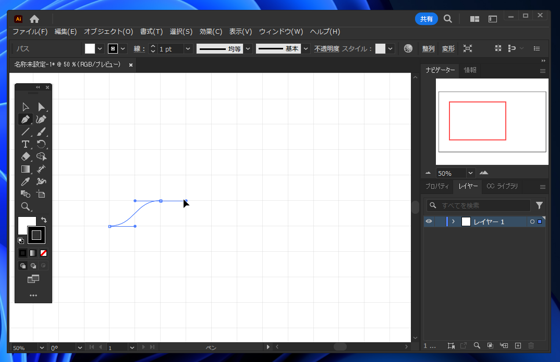Click the Home icon
Screen dimensions: 560x362
35,19
